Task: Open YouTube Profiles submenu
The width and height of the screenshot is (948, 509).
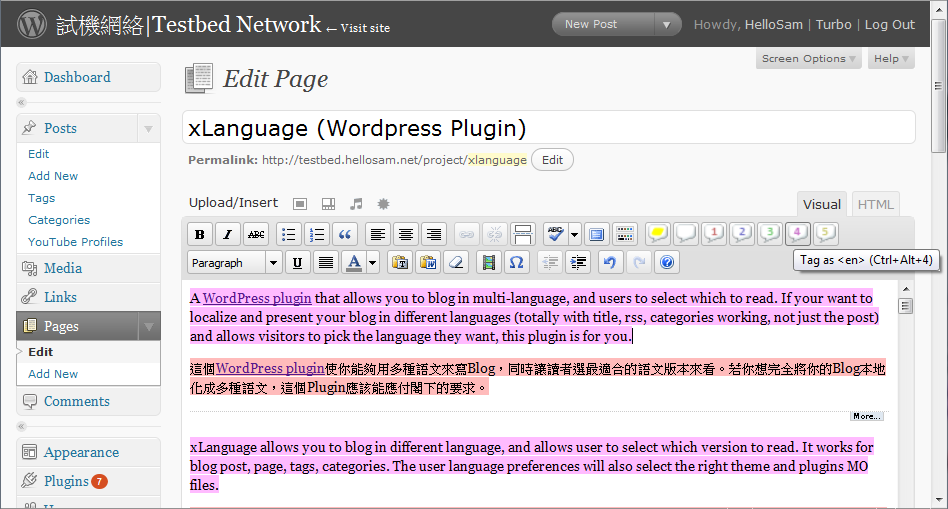Action: pos(75,242)
